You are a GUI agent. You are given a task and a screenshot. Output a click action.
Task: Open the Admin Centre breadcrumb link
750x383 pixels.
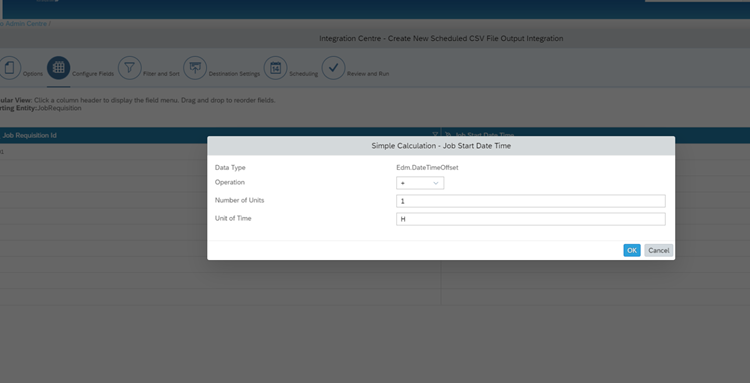tap(24, 23)
